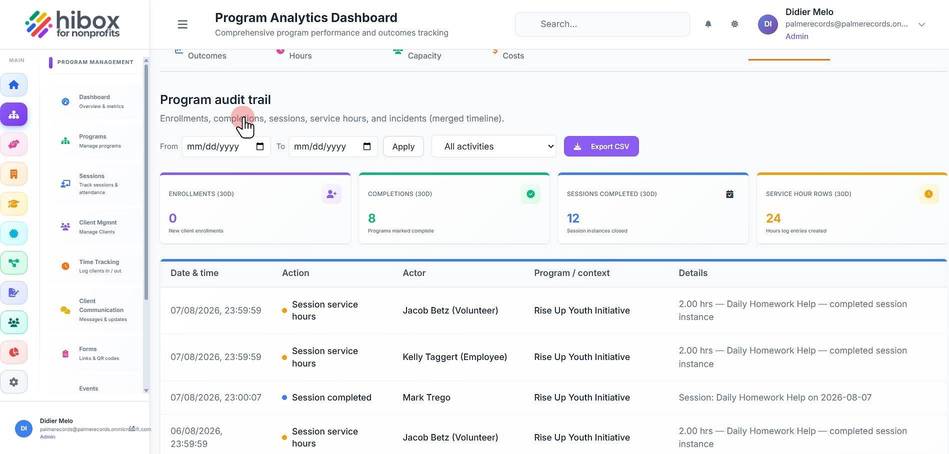Open the teal people group rail icon

[13, 323]
